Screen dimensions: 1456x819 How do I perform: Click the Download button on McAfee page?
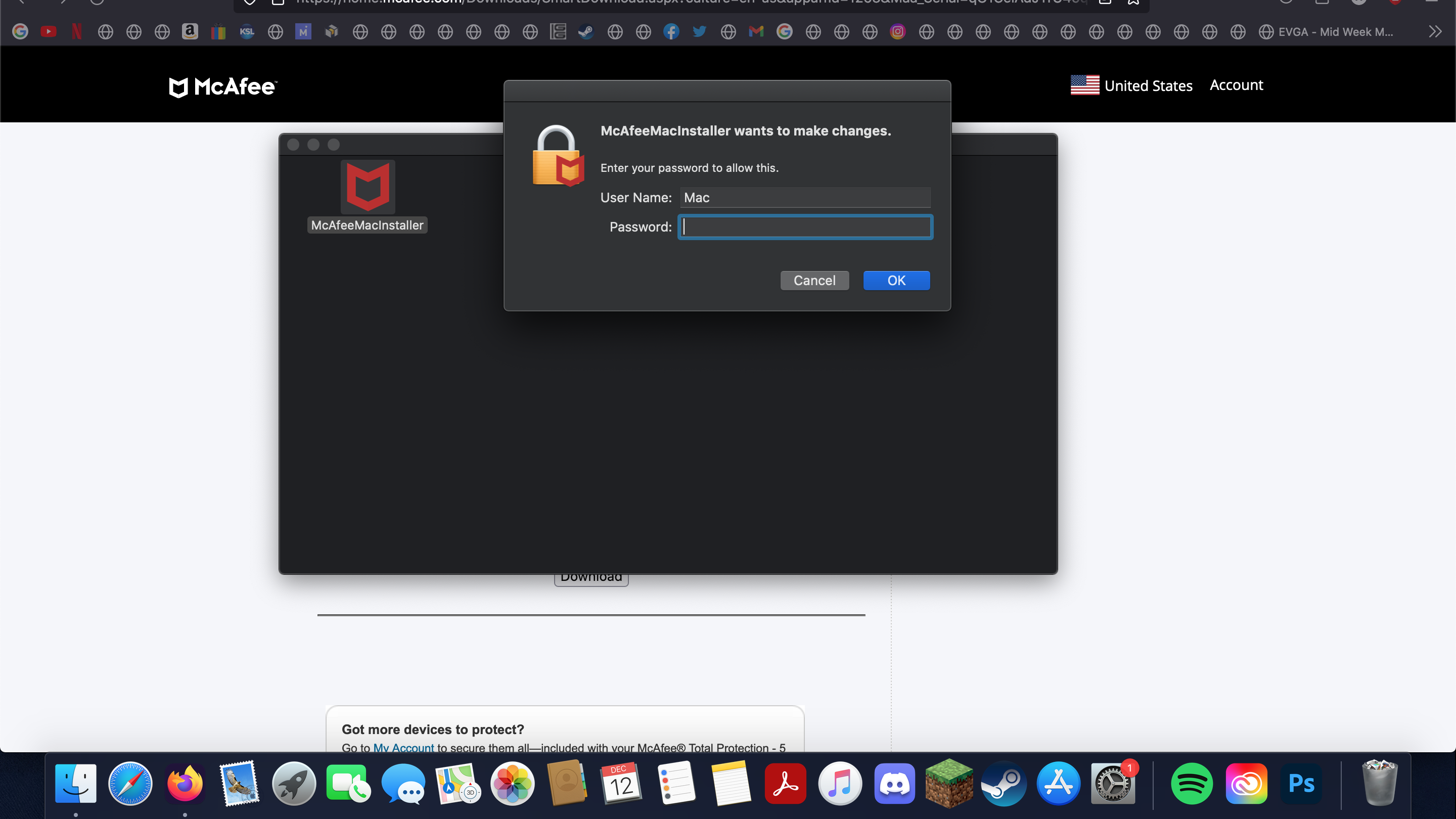[591, 576]
